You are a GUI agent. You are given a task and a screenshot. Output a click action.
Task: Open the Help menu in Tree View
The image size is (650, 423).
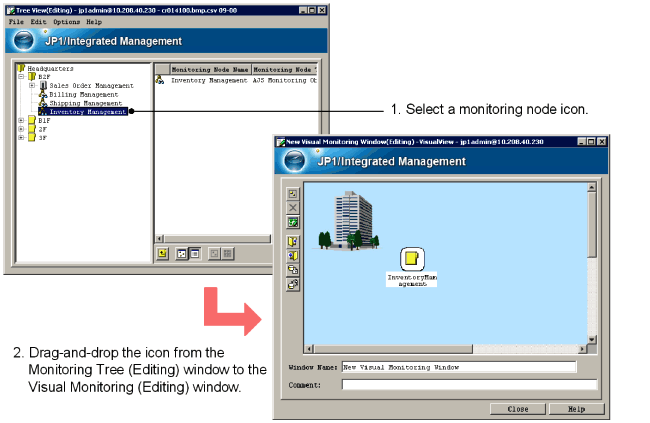[x=94, y=22]
